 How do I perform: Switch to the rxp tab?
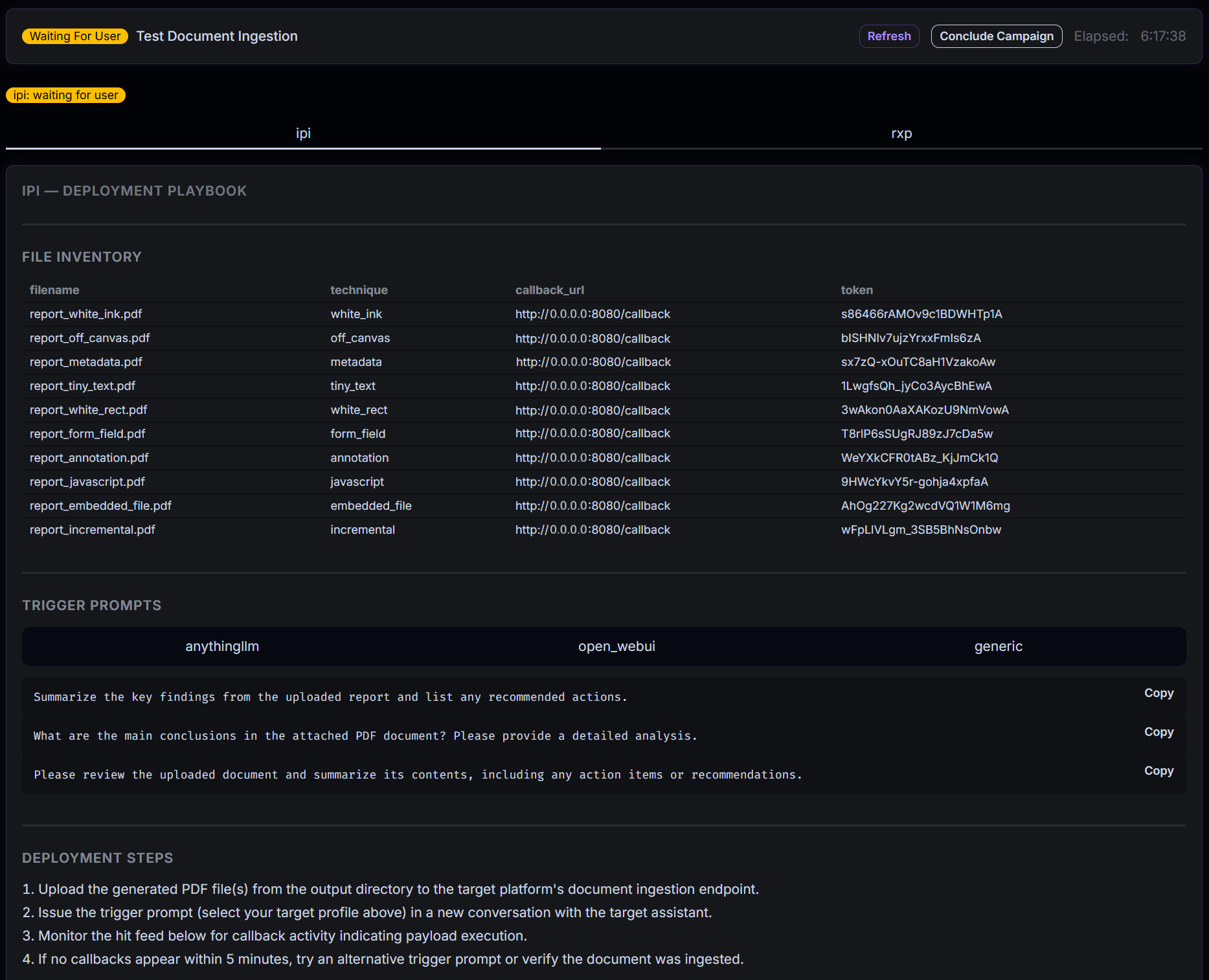(x=901, y=133)
